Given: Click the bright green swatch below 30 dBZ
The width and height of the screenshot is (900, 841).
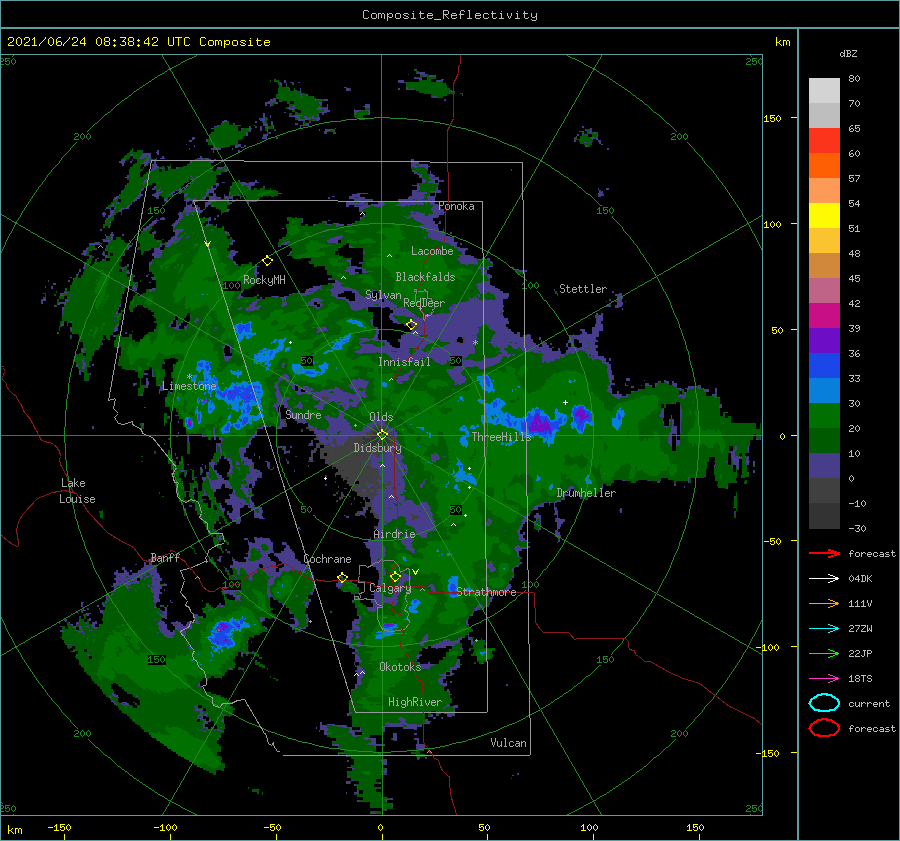Looking at the screenshot, I should pos(824,415).
